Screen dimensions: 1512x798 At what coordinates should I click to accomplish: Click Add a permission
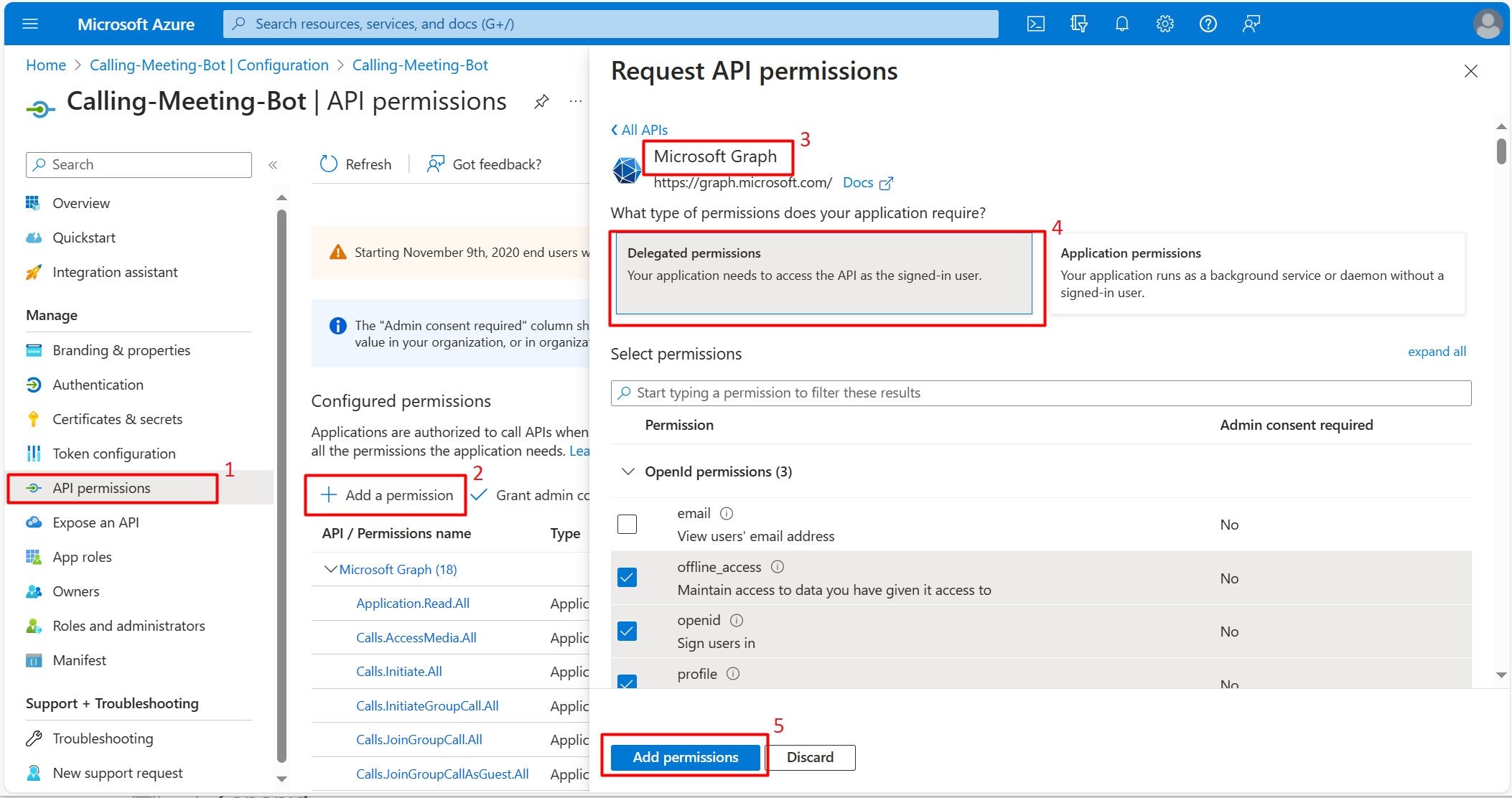387,495
